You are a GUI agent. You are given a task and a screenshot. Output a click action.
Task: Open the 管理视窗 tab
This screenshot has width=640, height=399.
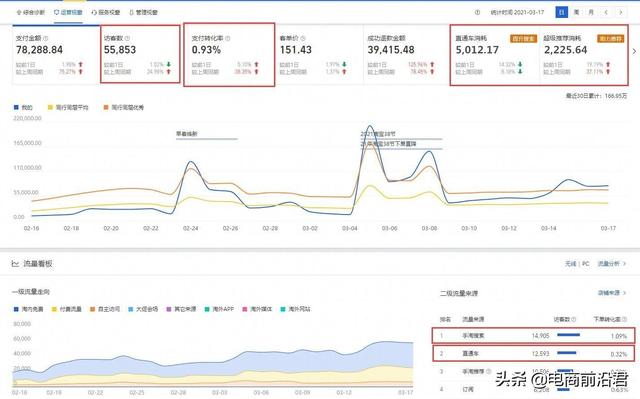143,12
